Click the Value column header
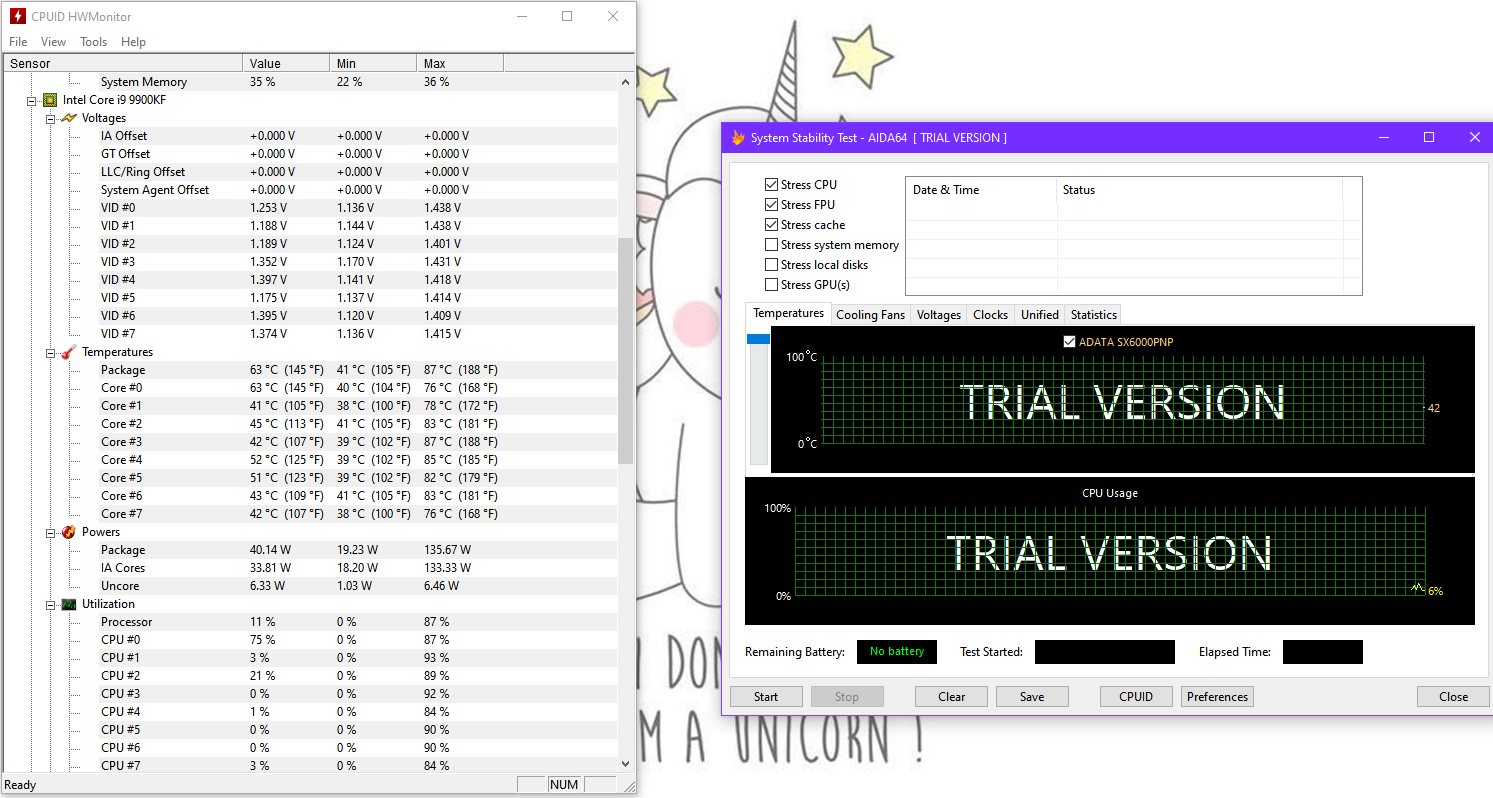This screenshot has width=1493, height=798. pos(286,64)
